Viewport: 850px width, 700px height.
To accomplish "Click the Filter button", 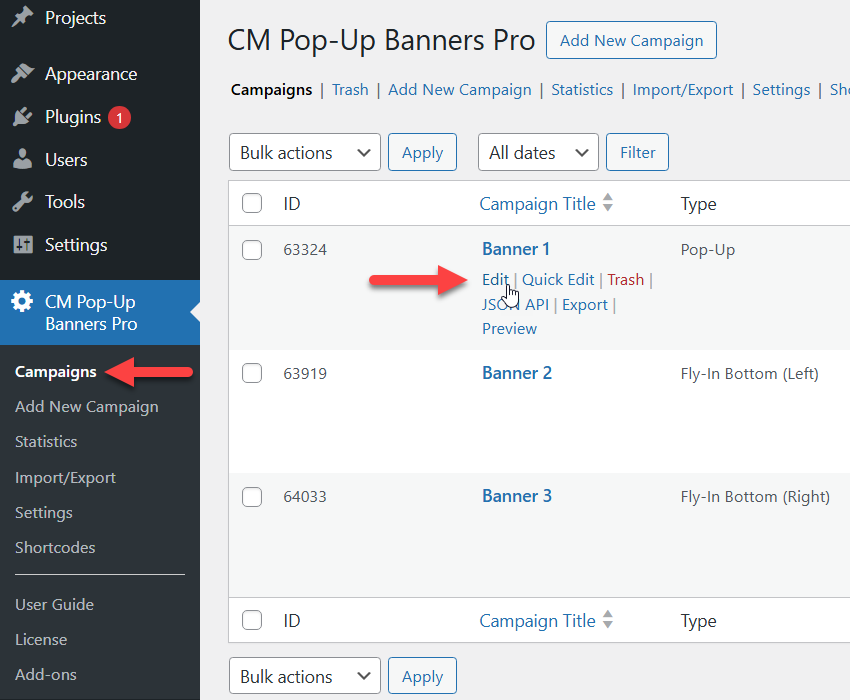I will click(638, 152).
